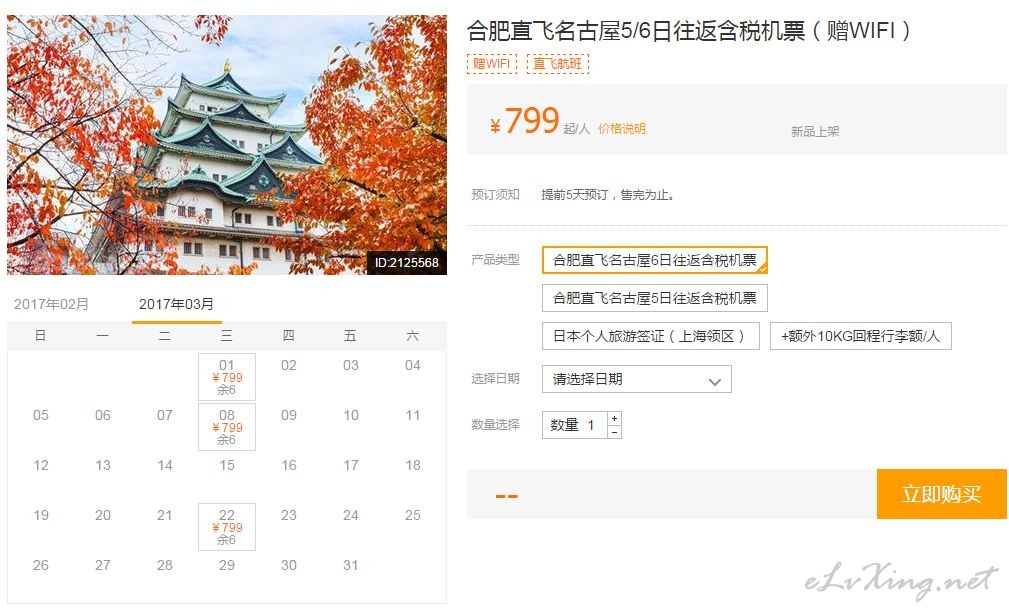The height and width of the screenshot is (614, 1009).
Task: Switch to the 2017年02月 calendar tab
Action: point(51,304)
